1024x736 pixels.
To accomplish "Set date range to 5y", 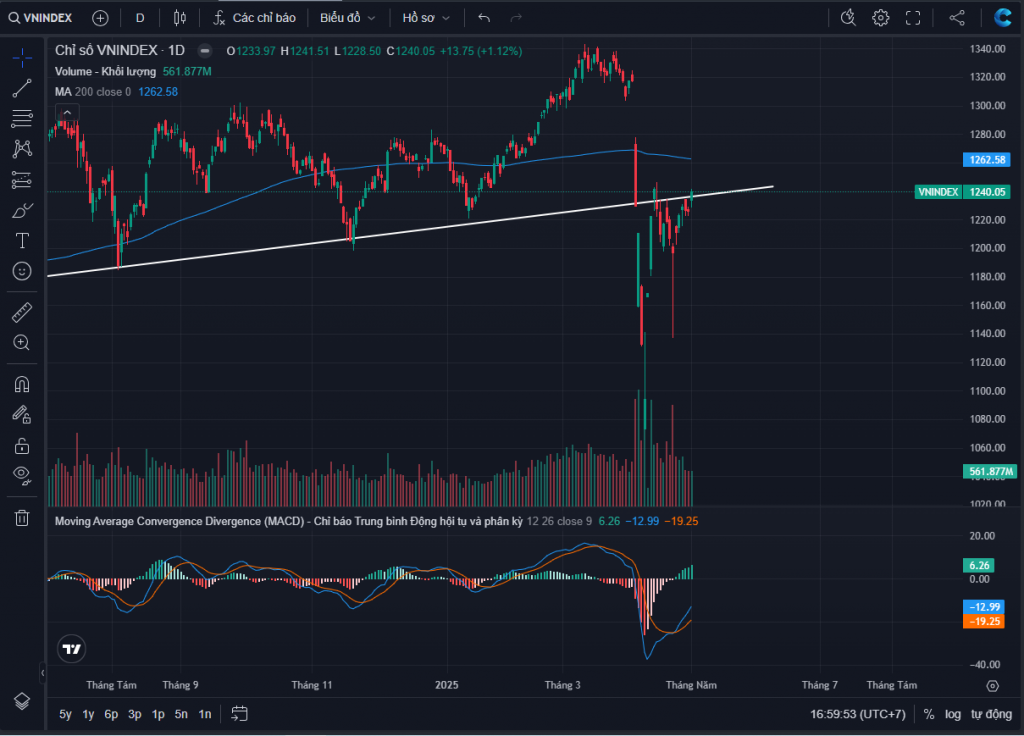I will (65, 714).
